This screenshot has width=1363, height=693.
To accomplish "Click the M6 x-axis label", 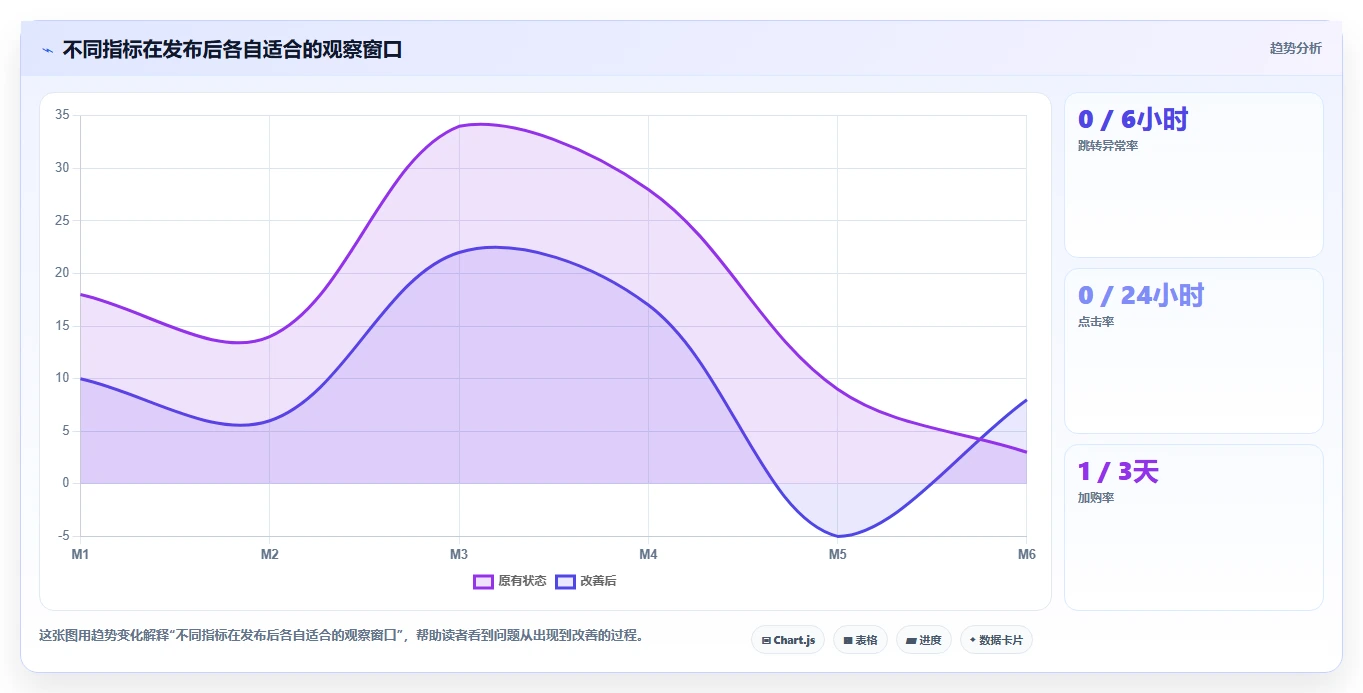I will pos(1026,554).
